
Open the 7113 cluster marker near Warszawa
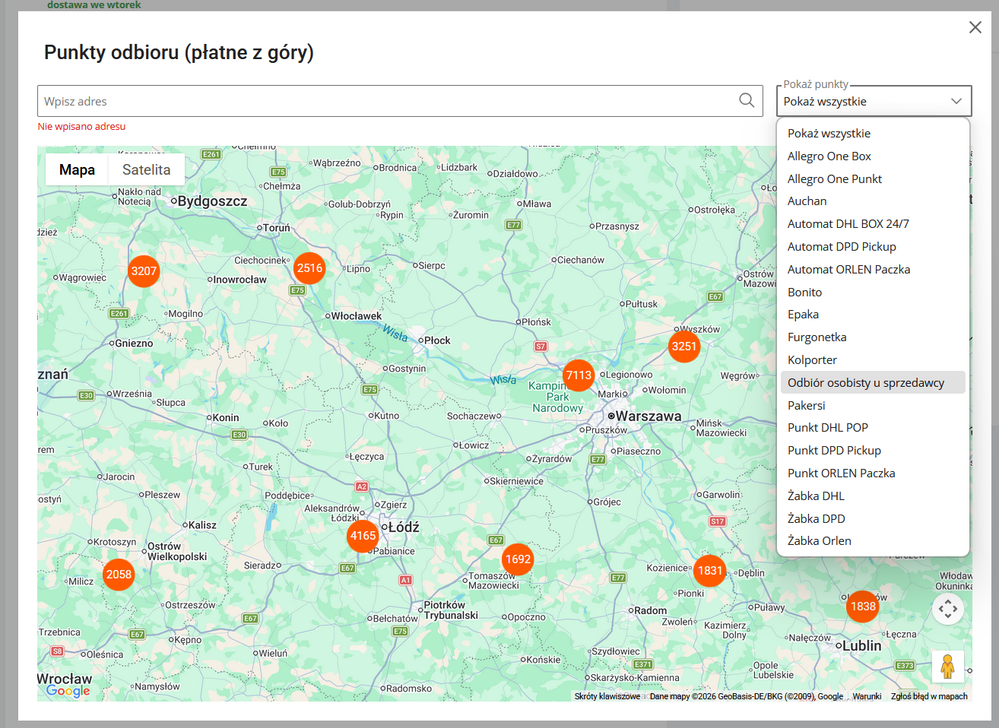pos(579,376)
